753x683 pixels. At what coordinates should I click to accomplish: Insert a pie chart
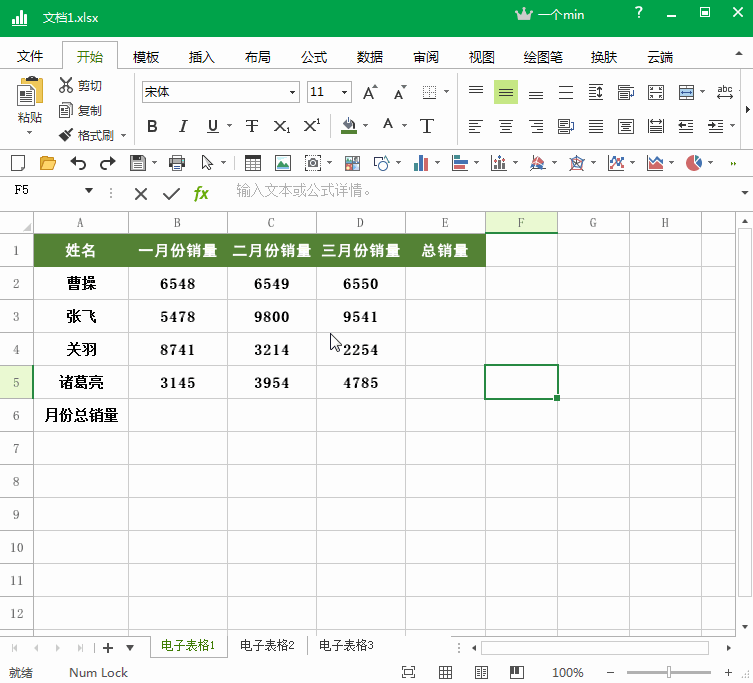click(x=693, y=163)
